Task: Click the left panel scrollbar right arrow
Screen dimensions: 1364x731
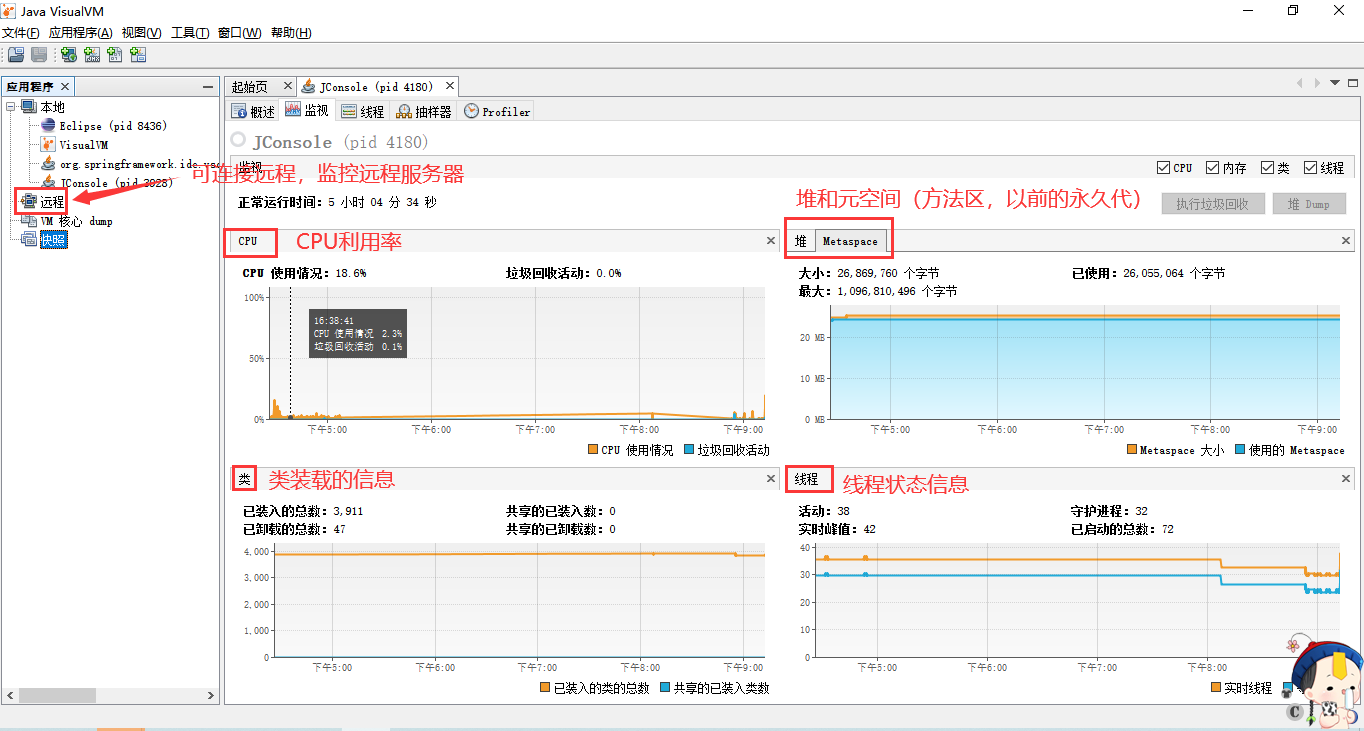Action: (209, 694)
